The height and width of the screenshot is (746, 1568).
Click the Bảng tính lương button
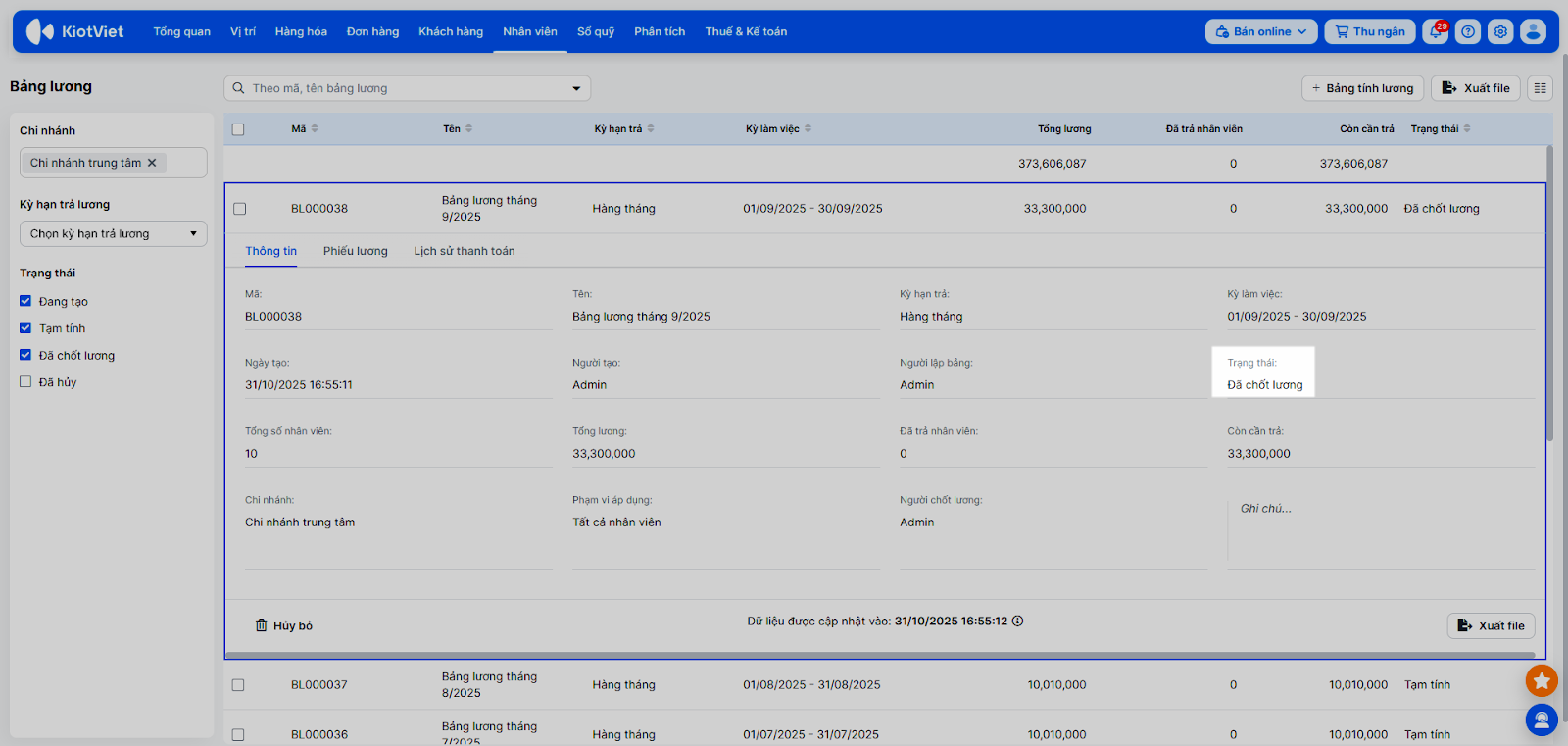[x=1362, y=88]
